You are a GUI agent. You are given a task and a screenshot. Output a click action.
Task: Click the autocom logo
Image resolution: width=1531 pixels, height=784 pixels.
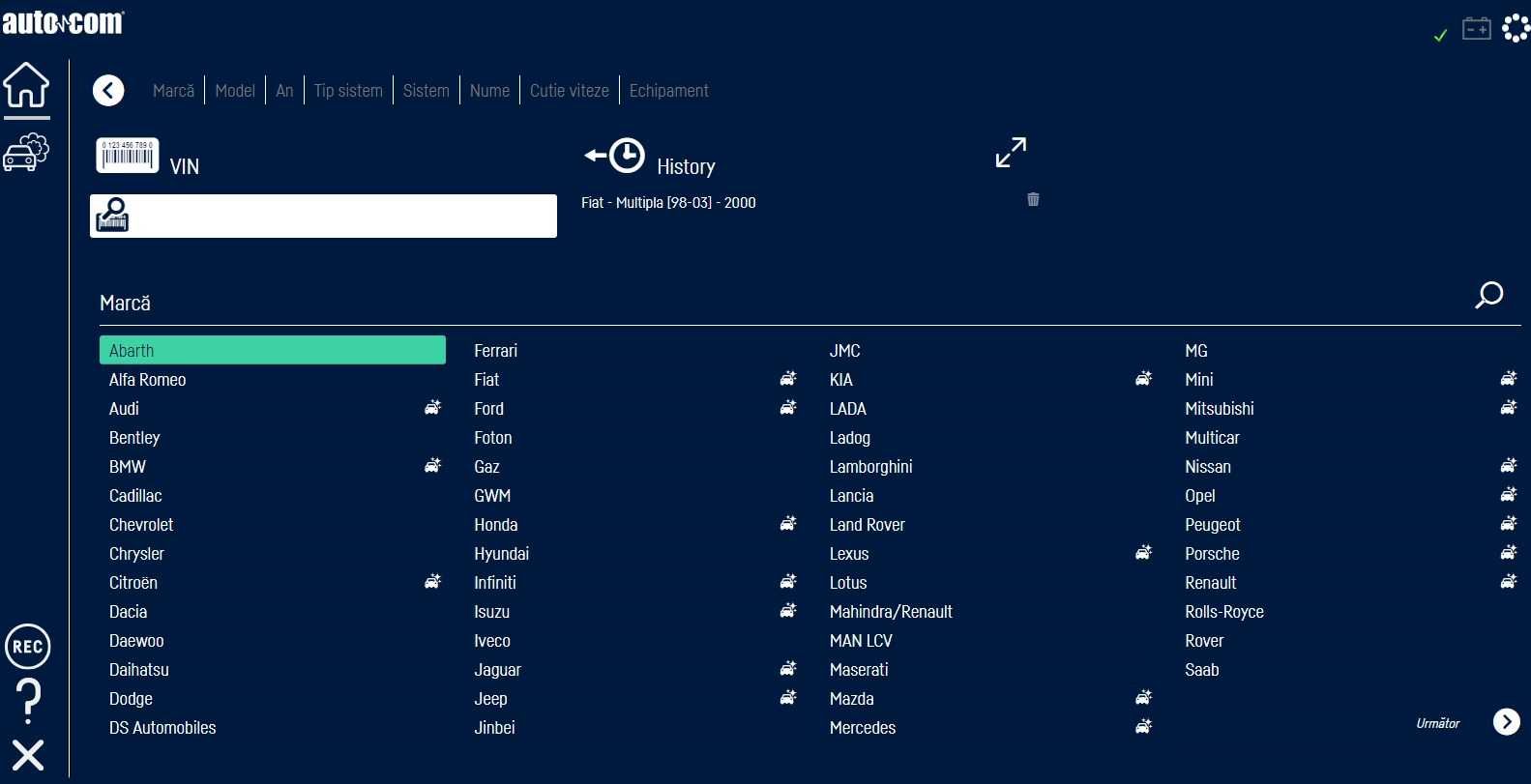coord(63,22)
